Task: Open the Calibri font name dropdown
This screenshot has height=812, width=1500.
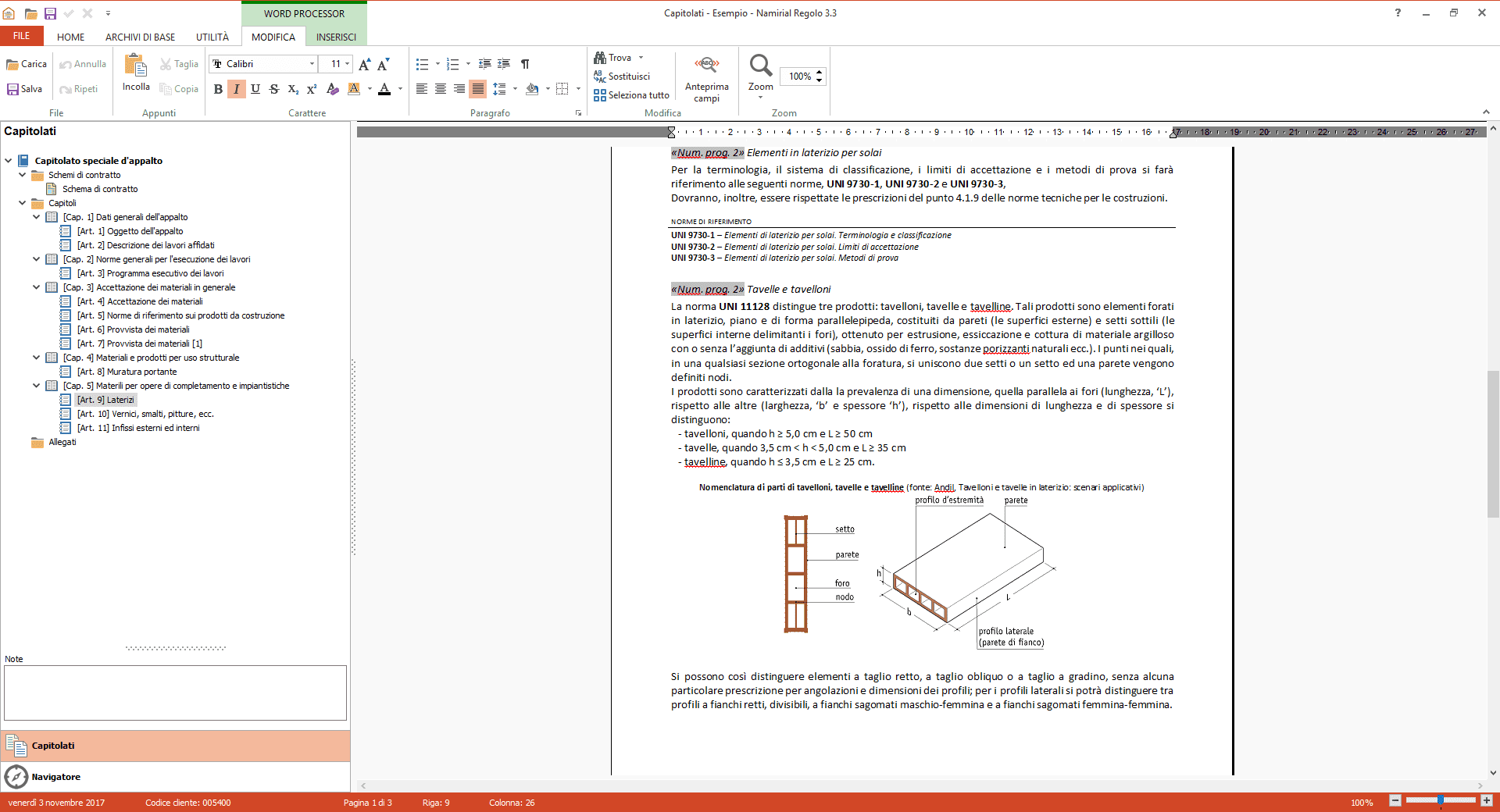Action: (312, 64)
